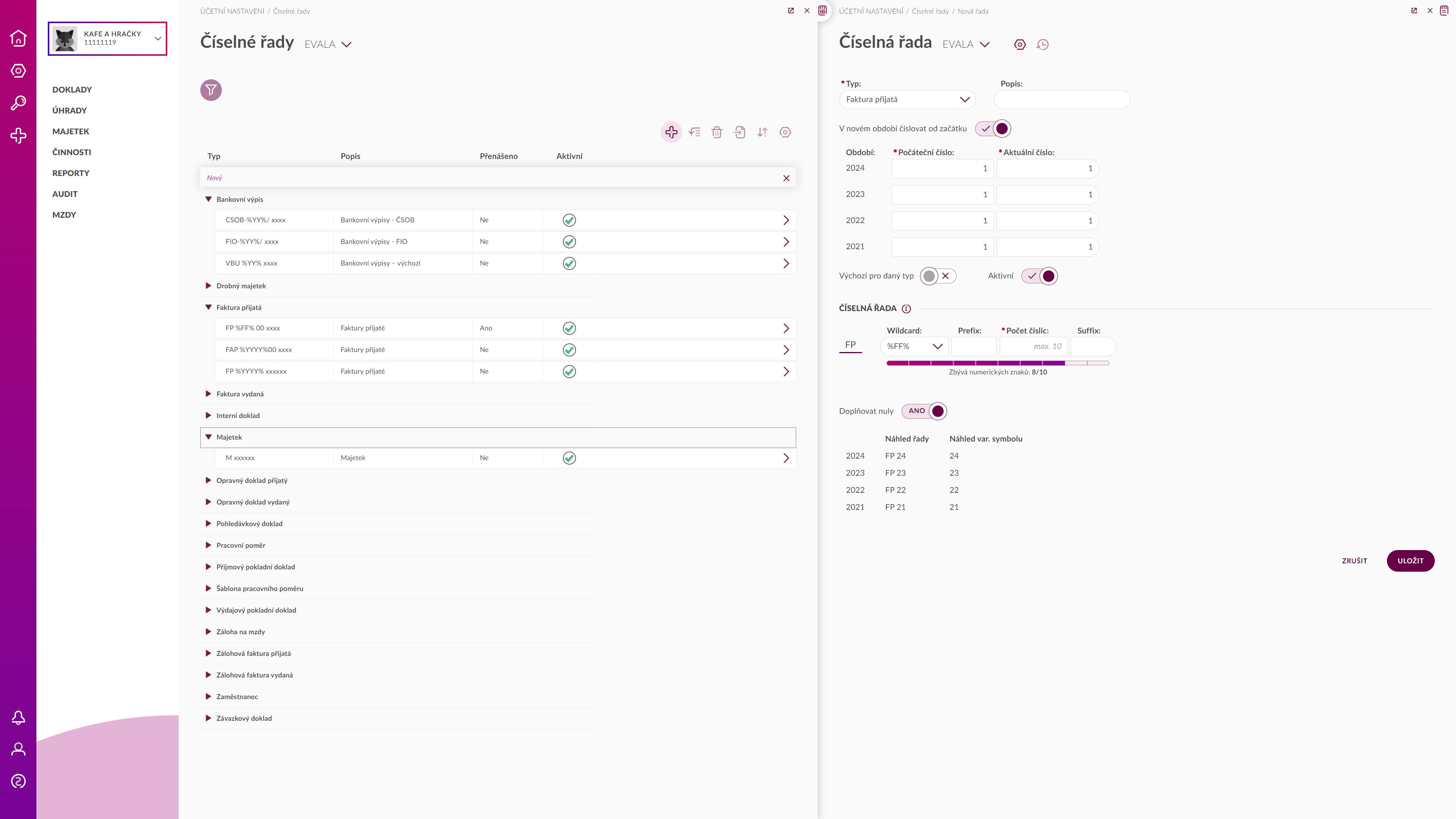This screenshot has height=819, width=1456.
Task: Click the 2024 Počáteční číslo field
Action: tap(942, 168)
